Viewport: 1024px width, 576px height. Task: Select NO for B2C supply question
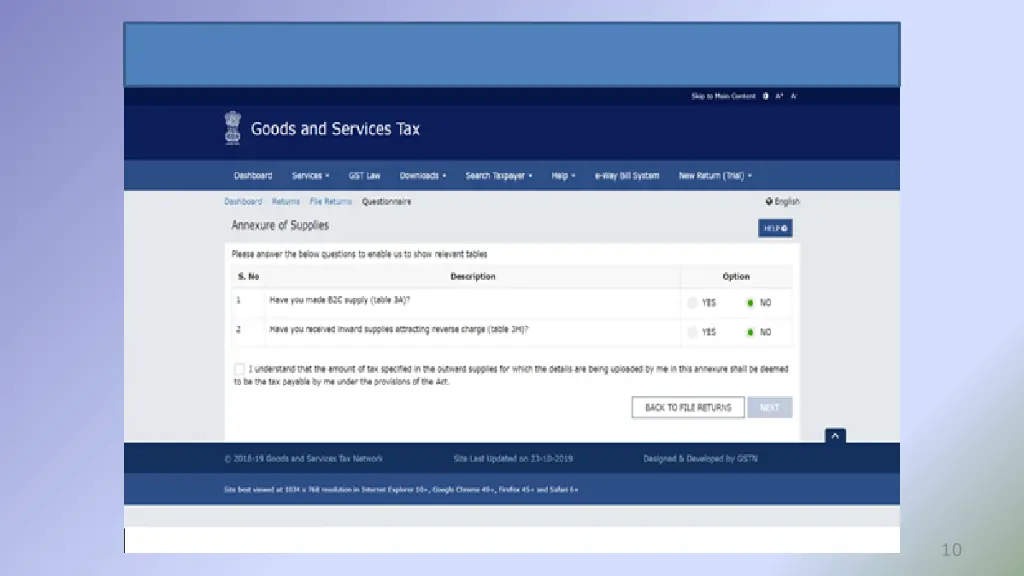tap(751, 302)
